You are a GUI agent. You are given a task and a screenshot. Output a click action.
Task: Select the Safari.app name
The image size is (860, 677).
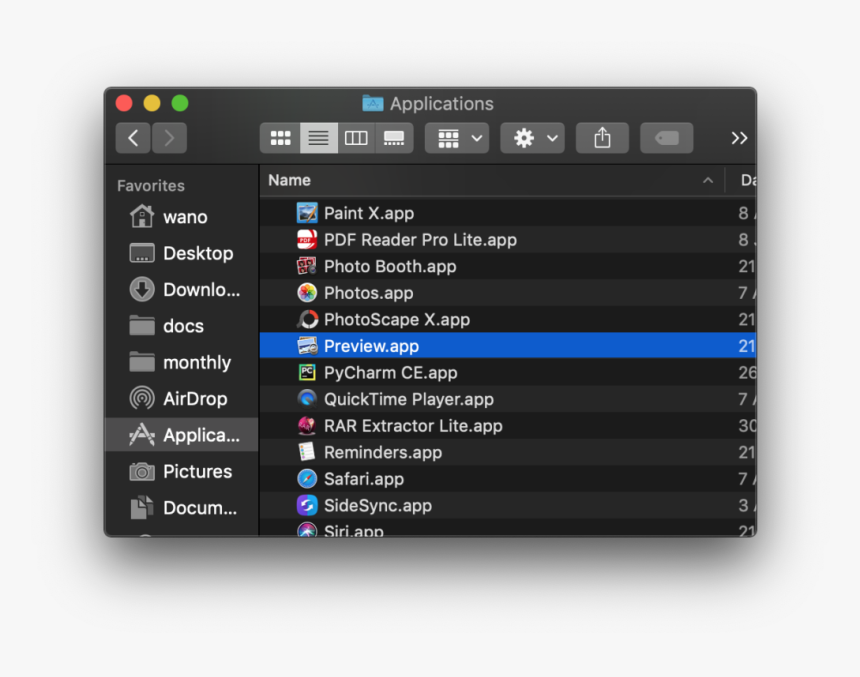(364, 479)
